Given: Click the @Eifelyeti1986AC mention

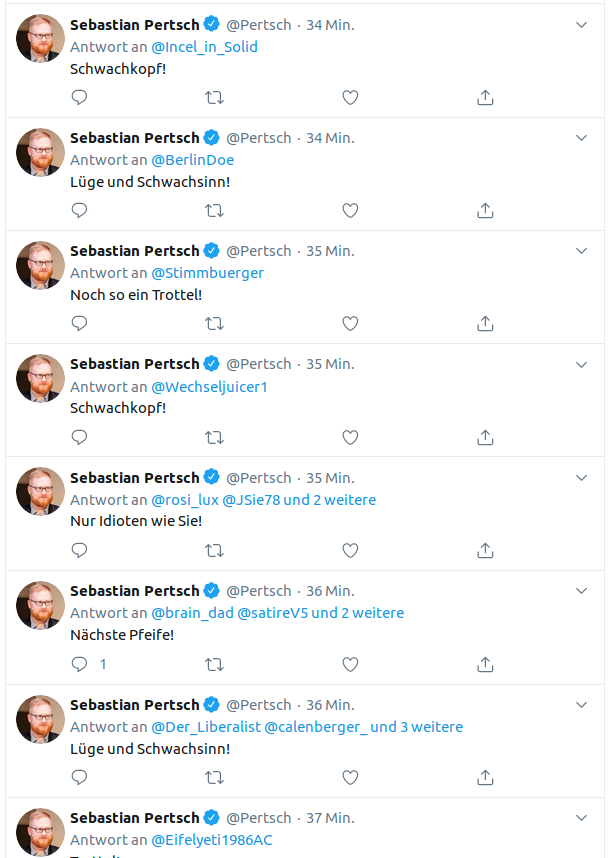Looking at the screenshot, I should [x=211, y=840].
